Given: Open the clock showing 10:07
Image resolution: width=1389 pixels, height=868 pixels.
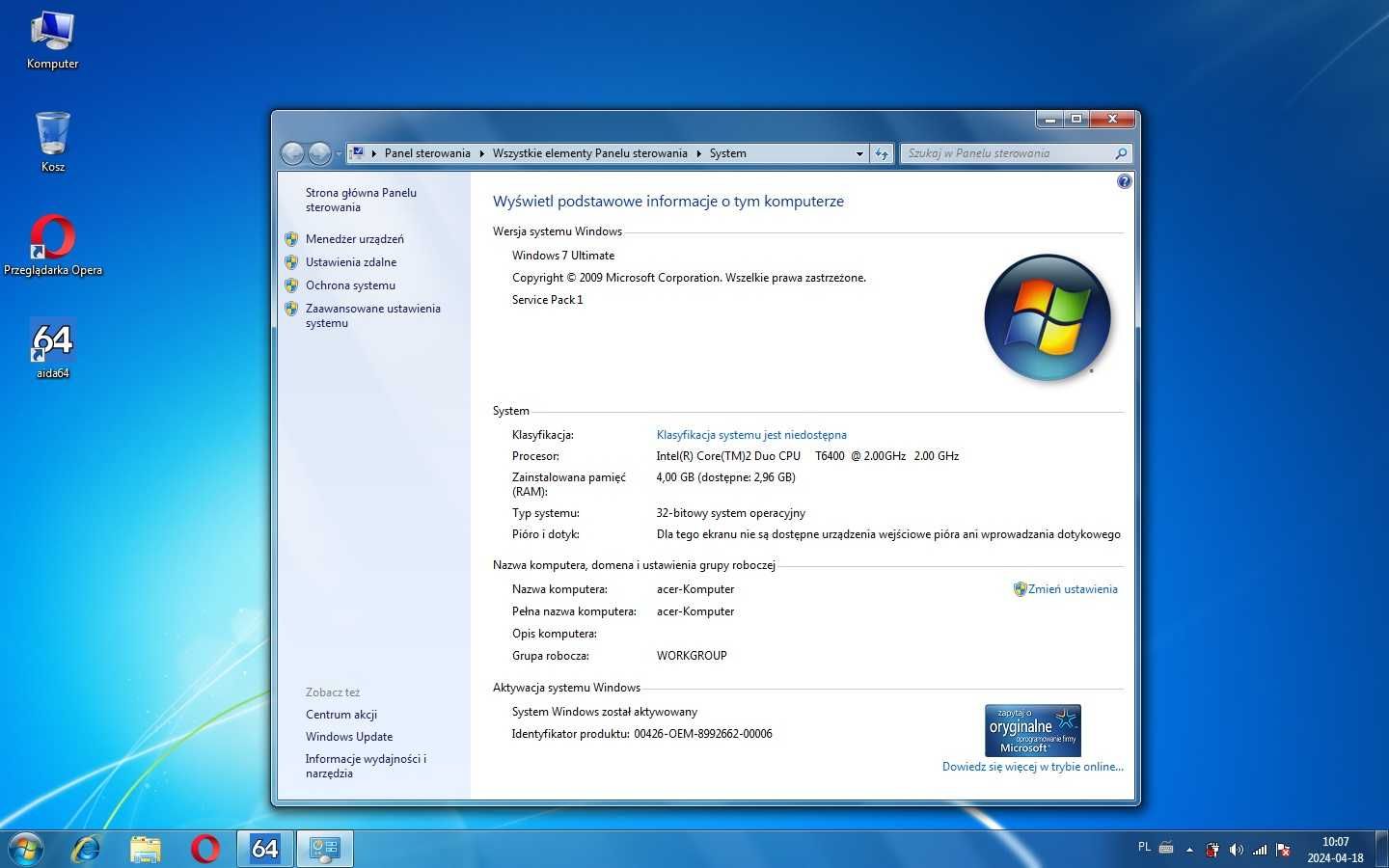Looking at the screenshot, I should pyautogui.click(x=1335, y=850).
